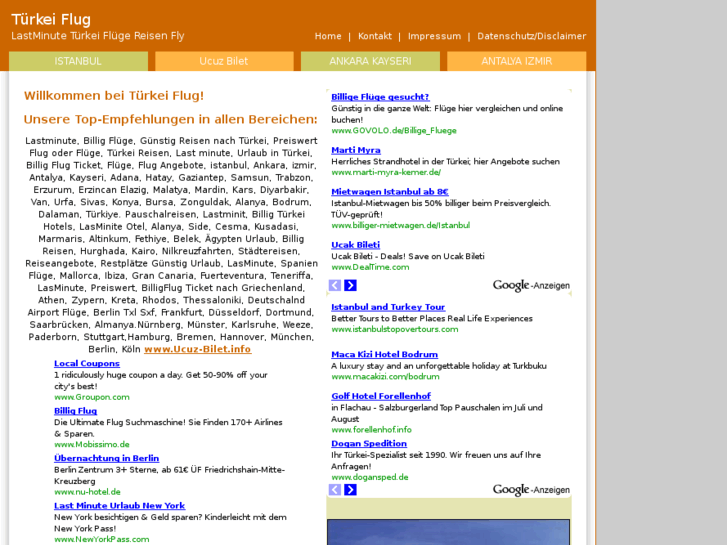Open Local Coupons ad link
727x545 pixels.
pos(87,364)
